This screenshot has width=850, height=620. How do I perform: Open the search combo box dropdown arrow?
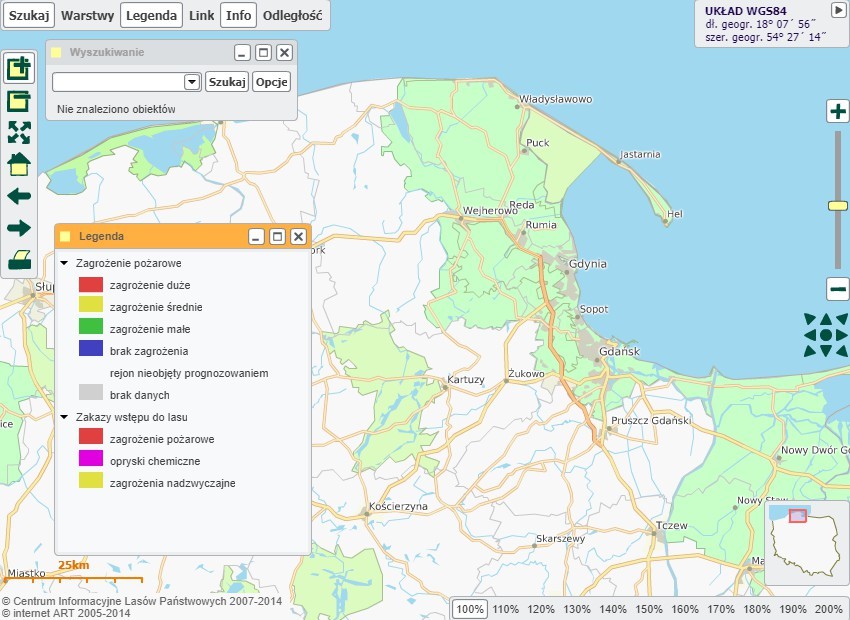pyautogui.click(x=192, y=82)
